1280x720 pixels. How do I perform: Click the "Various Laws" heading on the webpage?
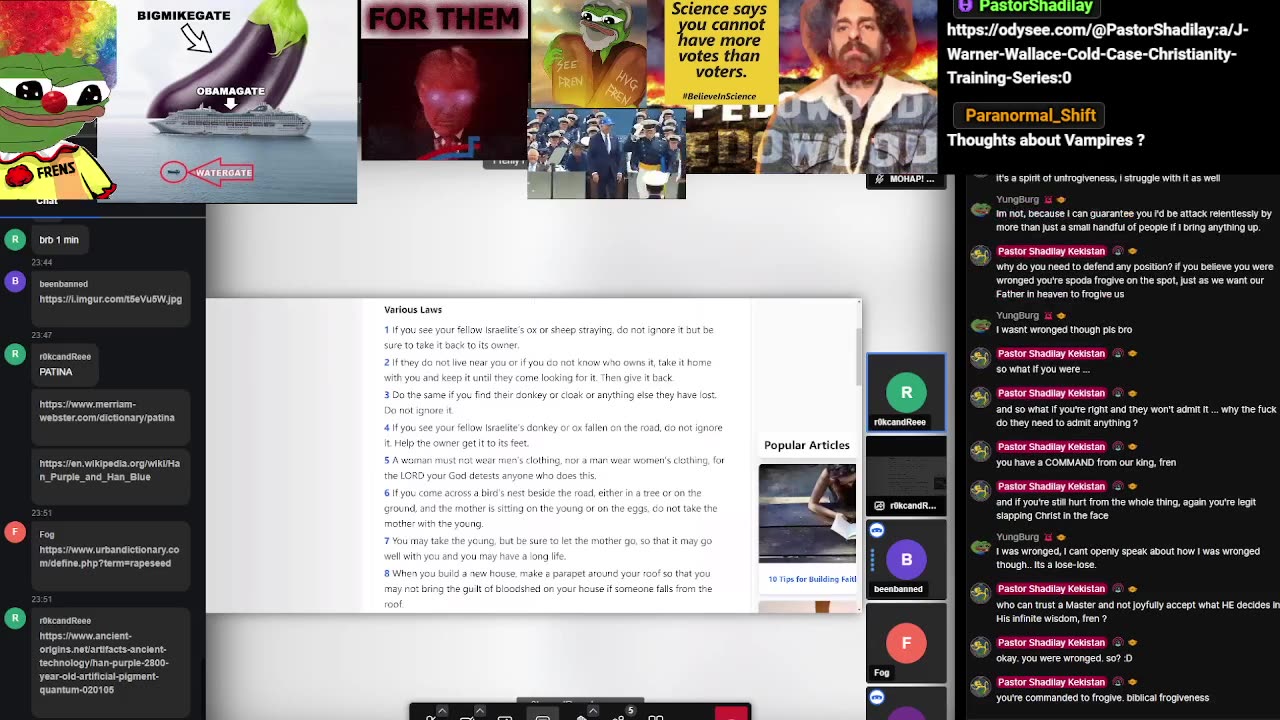pos(413,310)
